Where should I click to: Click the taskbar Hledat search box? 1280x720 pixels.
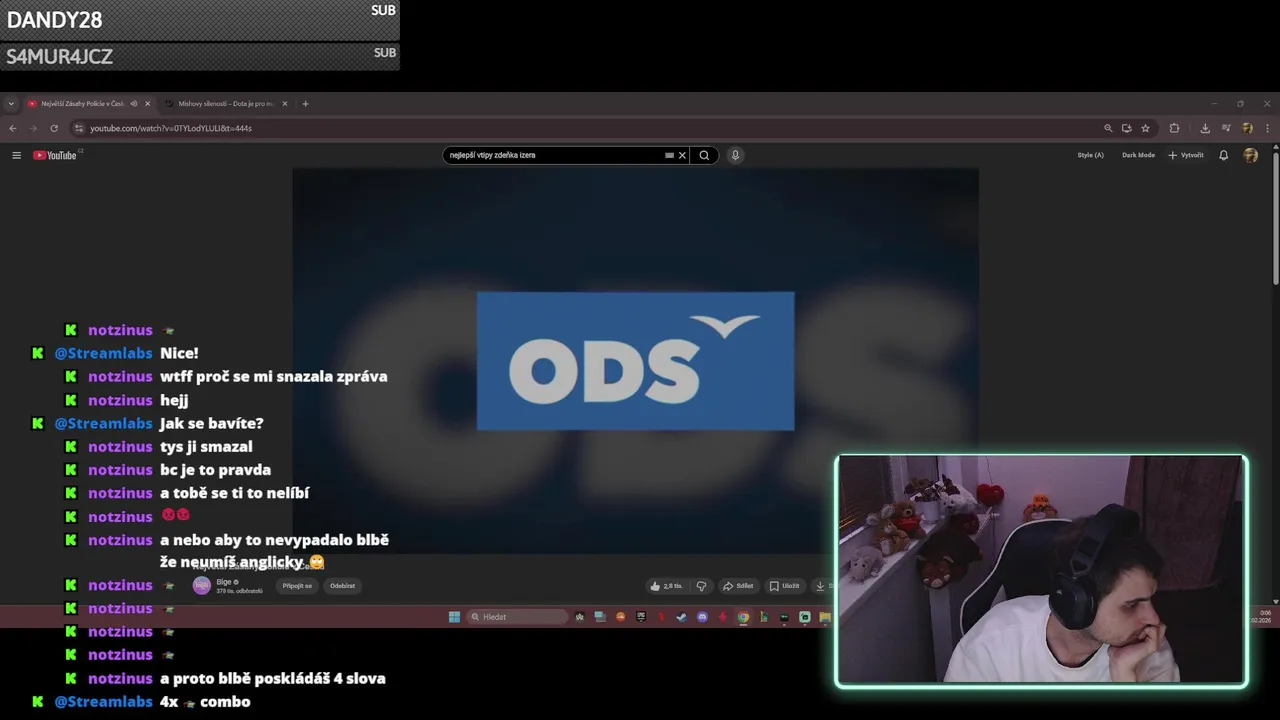(x=518, y=617)
